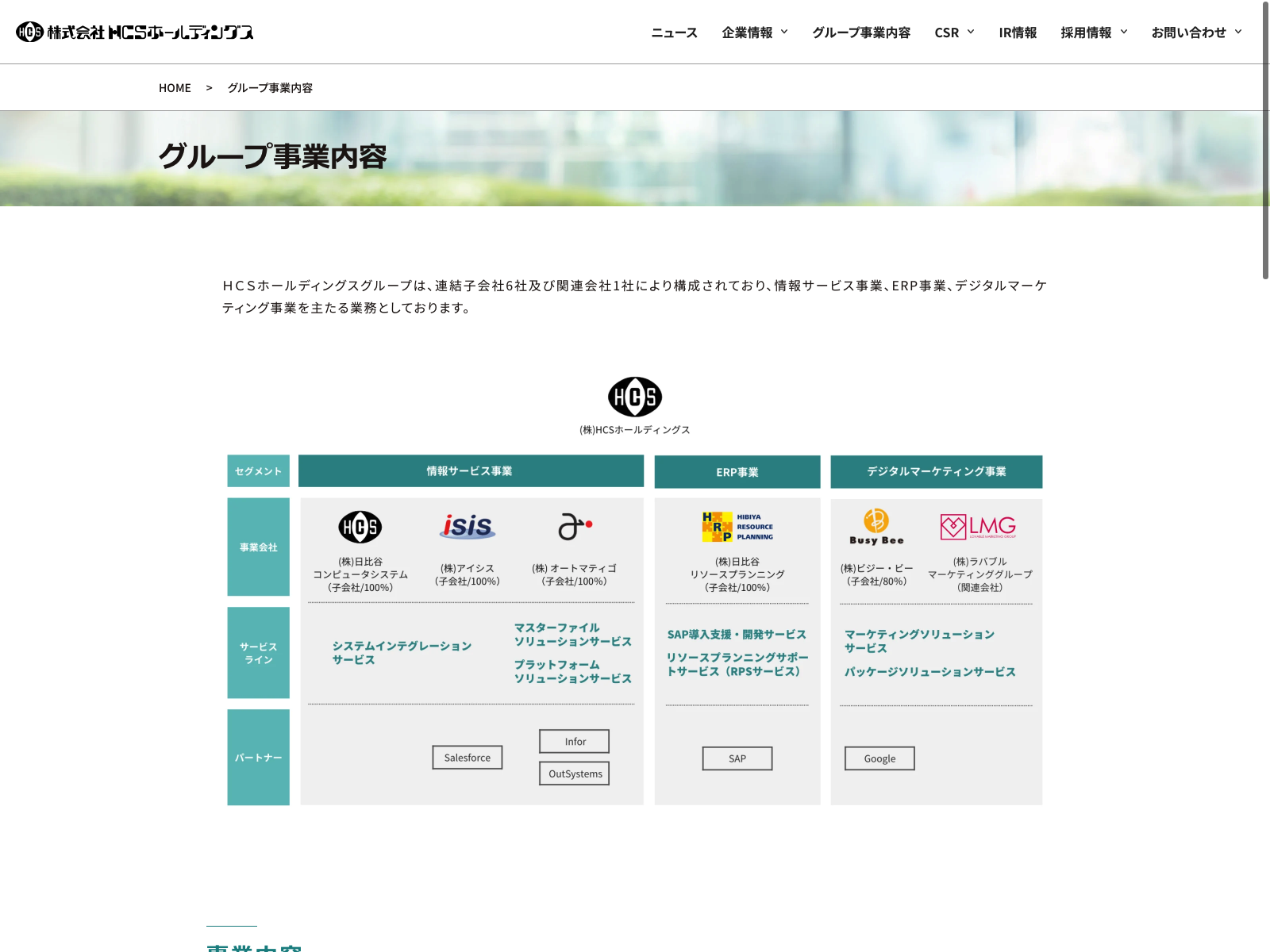Expand the CSR dropdown chevron
1270x952 pixels.
pos(971,33)
